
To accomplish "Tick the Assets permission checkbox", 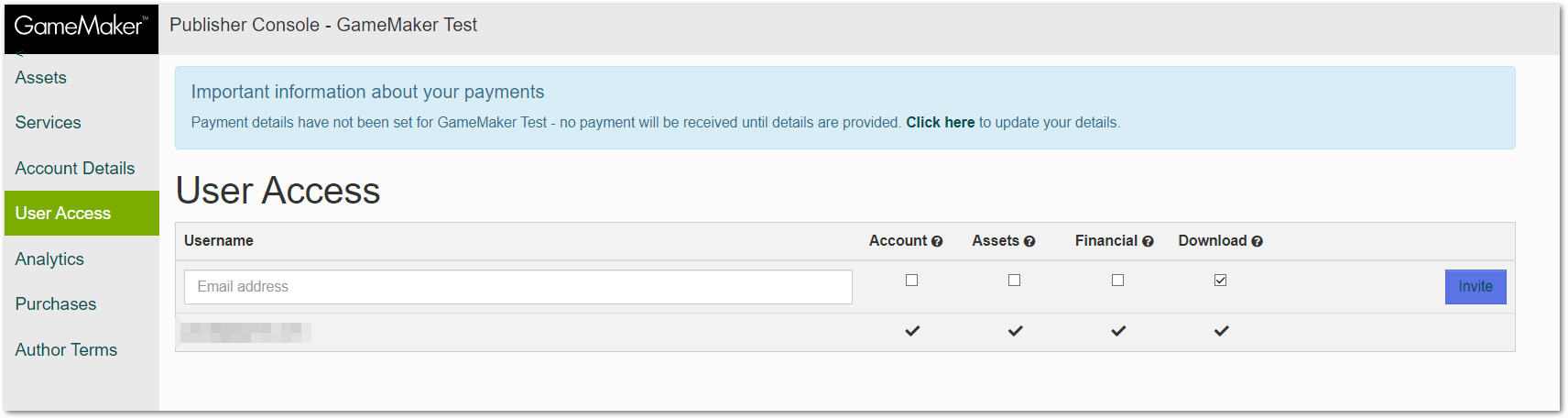I will click(x=1014, y=281).
